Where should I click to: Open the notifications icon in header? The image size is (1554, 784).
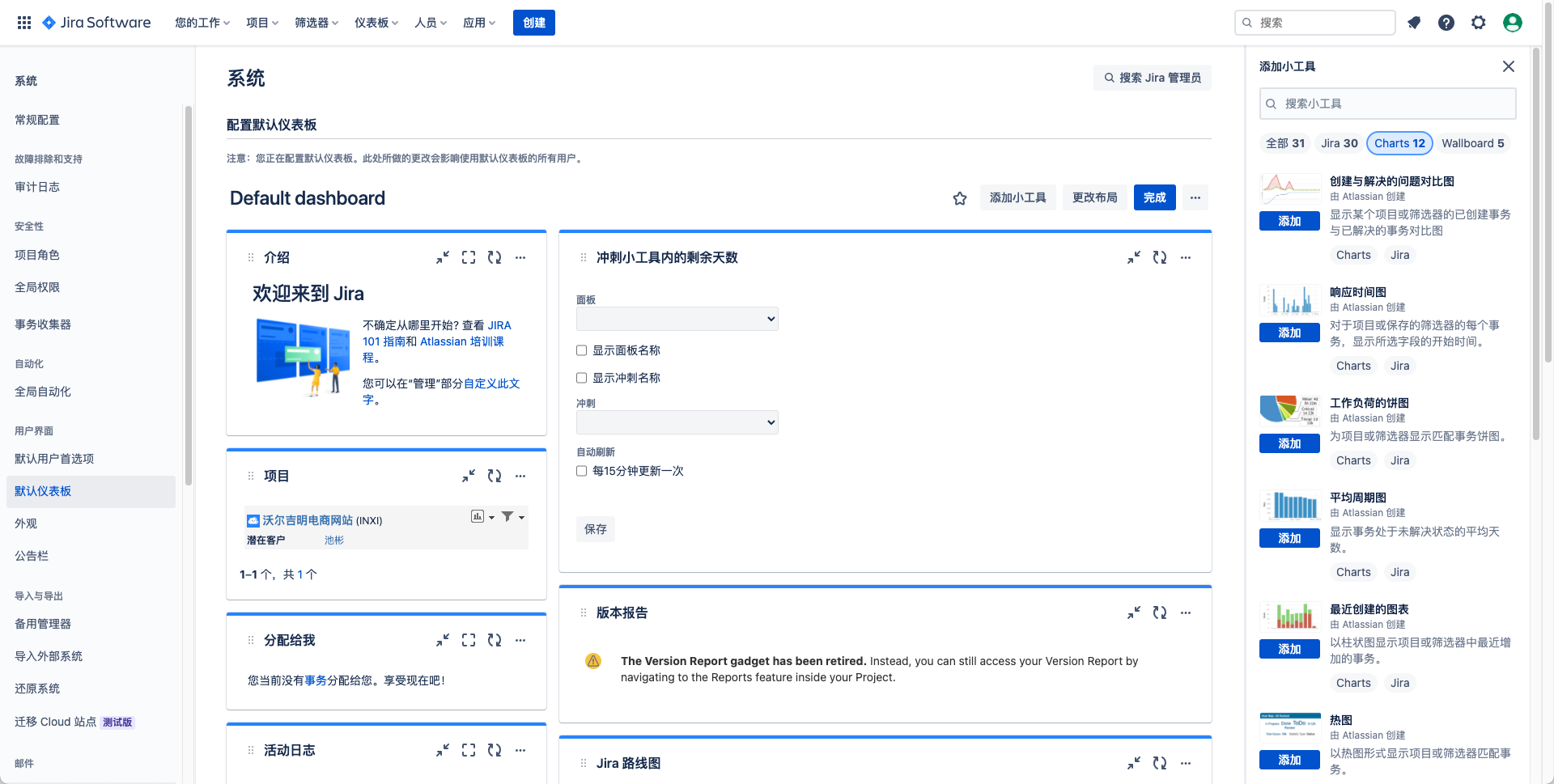(x=1414, y=23)
